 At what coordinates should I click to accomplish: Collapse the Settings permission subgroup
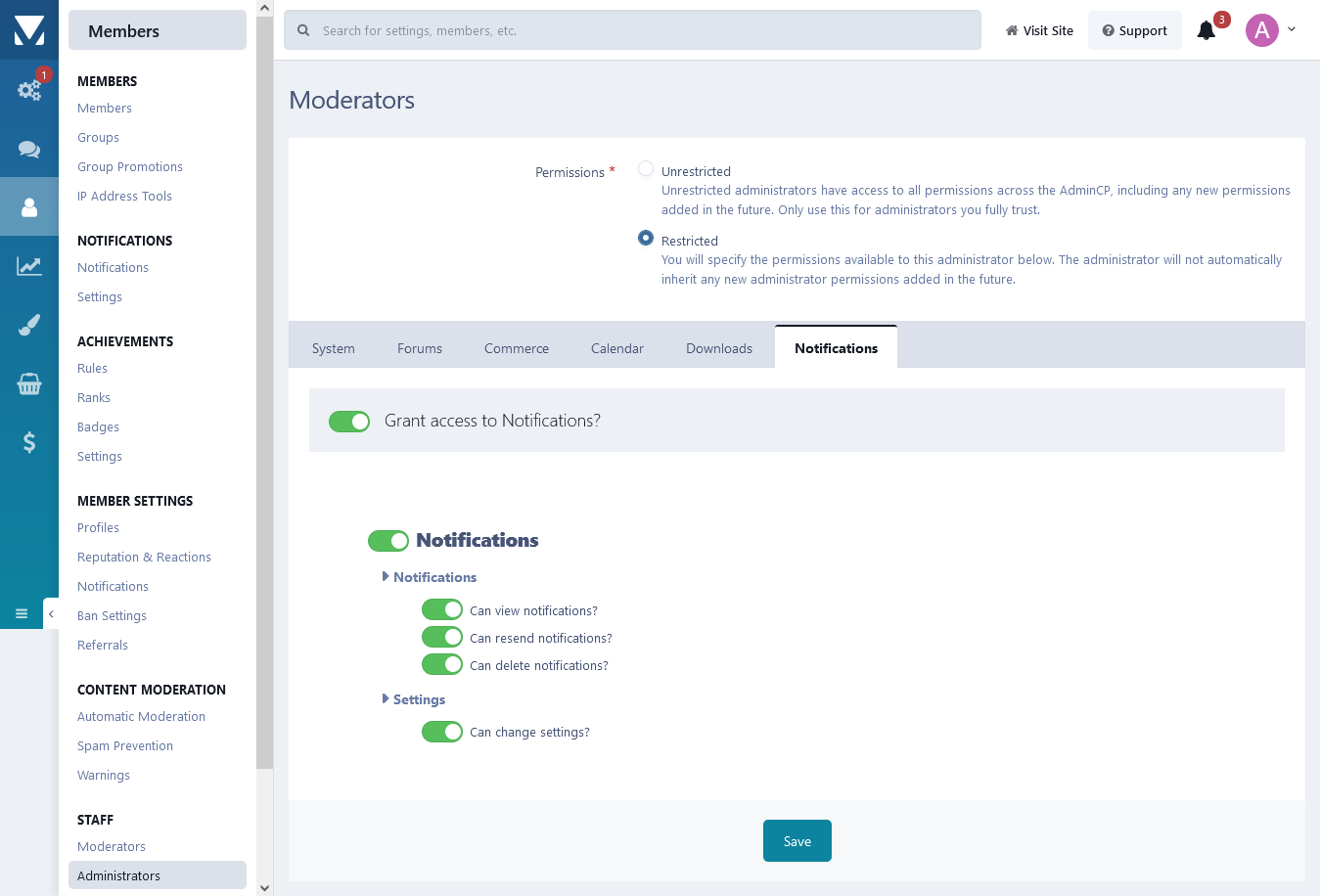pyautogui.click(x=414, y=699)
